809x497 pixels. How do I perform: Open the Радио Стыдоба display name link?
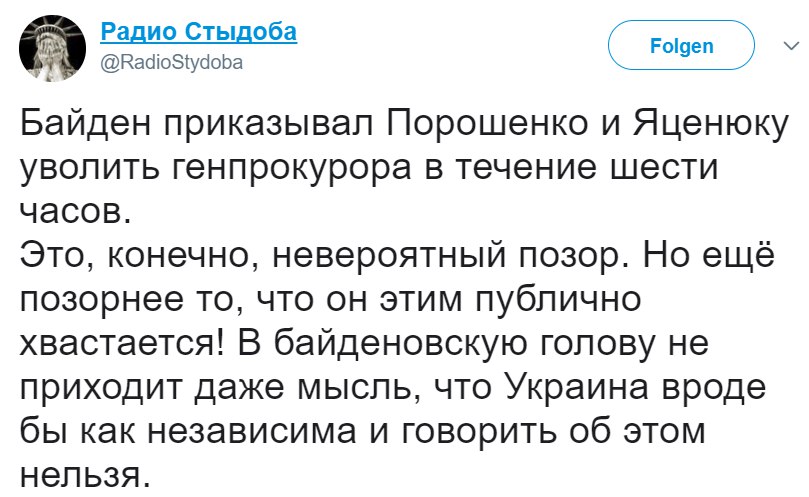click(x=199, y=31)
